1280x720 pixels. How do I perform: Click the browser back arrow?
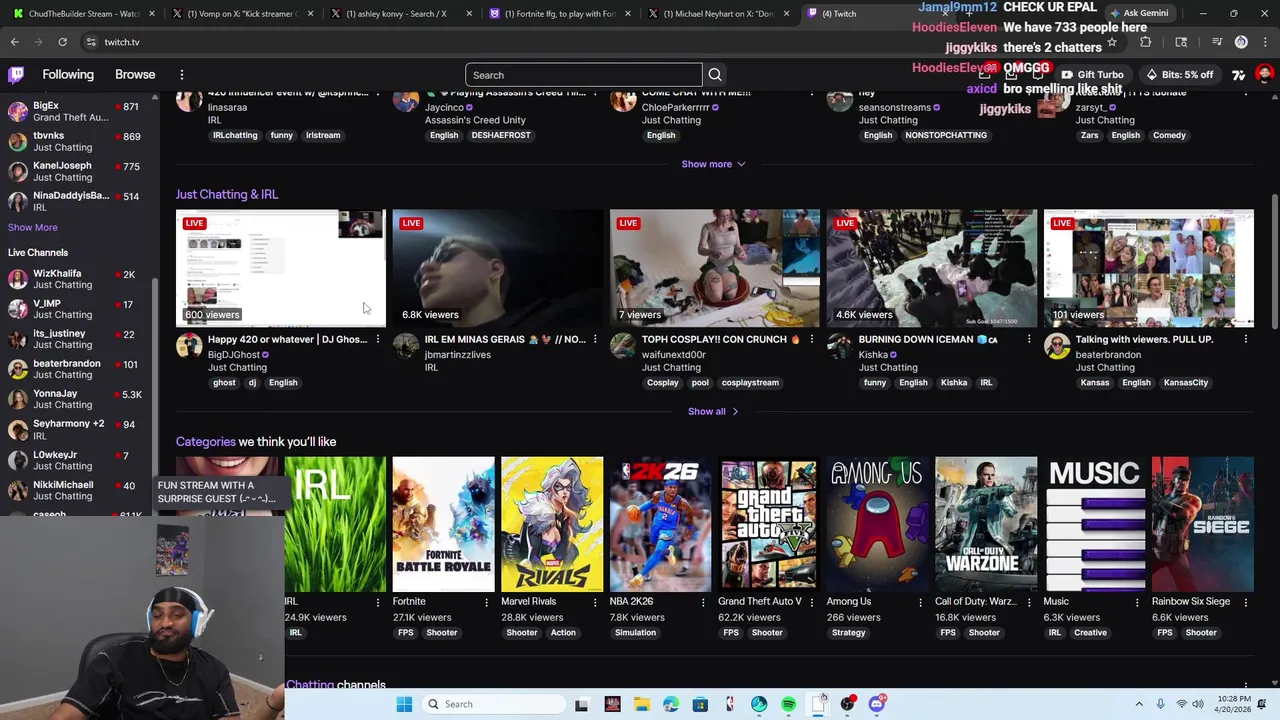point(14,42)
